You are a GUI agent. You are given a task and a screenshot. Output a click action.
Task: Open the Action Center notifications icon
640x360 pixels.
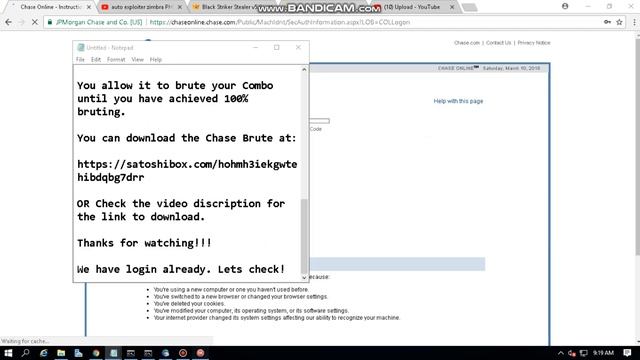(x=627, y=353)
